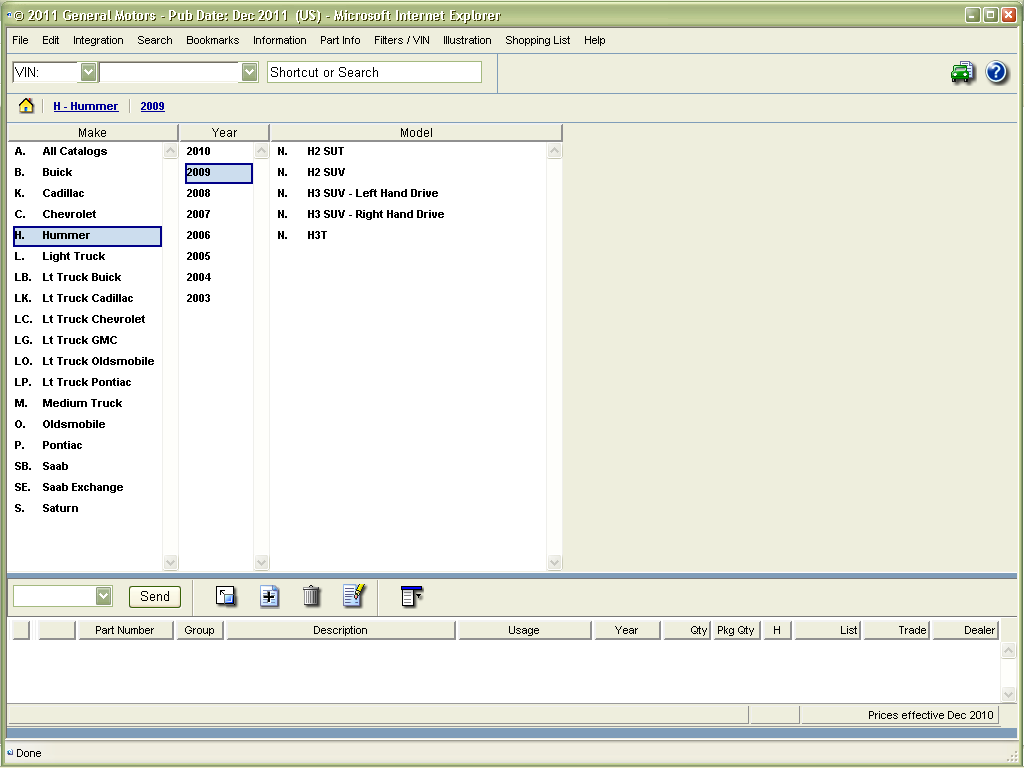The height and width of the screenshot is (768, 1024).
Task: Click the Shortcut or Search field
Action: [374, 72]
